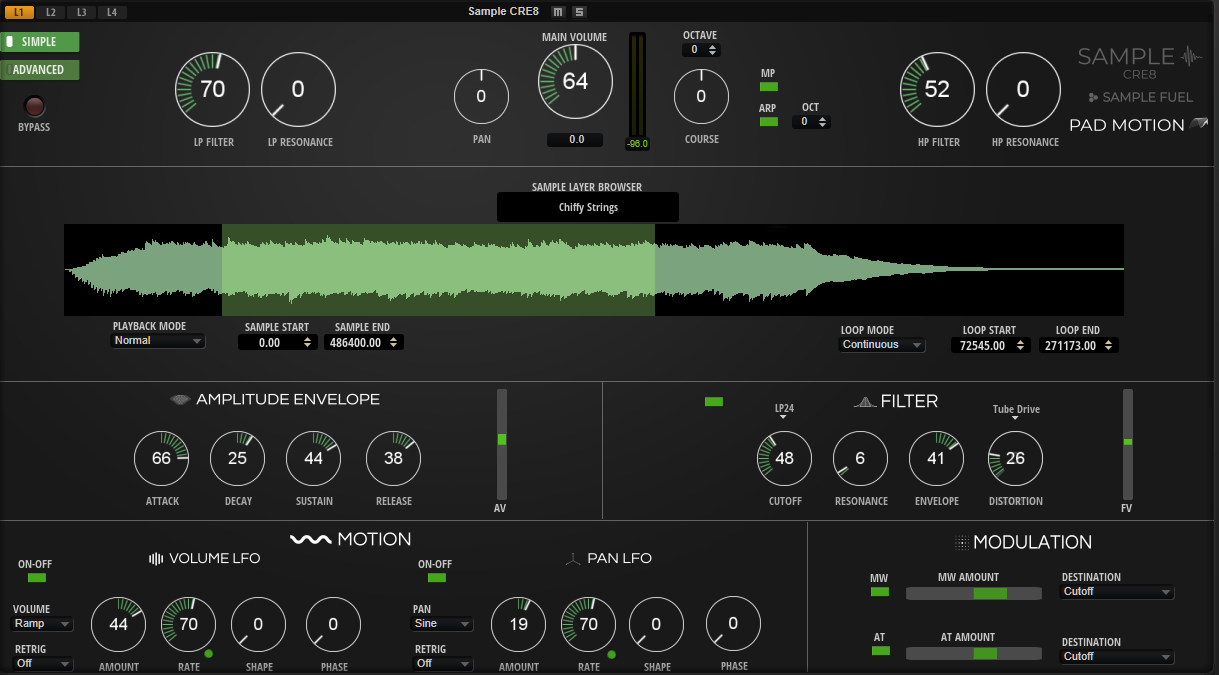This screenshot has height=675, width=1219.
Task: Toggle the MP green switch
Action: (x=768, y=87)
